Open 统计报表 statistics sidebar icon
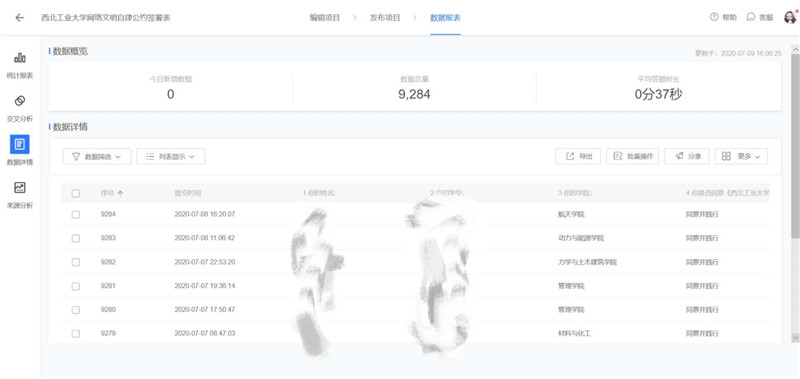This screenshot has height=379, width=800. point(20,58)
